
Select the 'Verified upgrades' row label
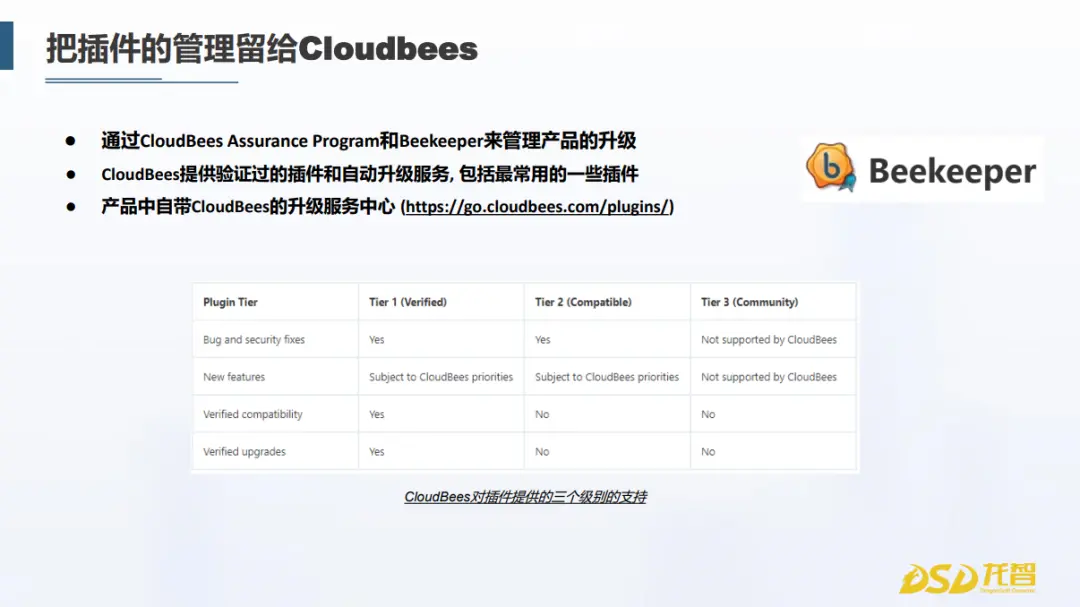tap(244, 452)
